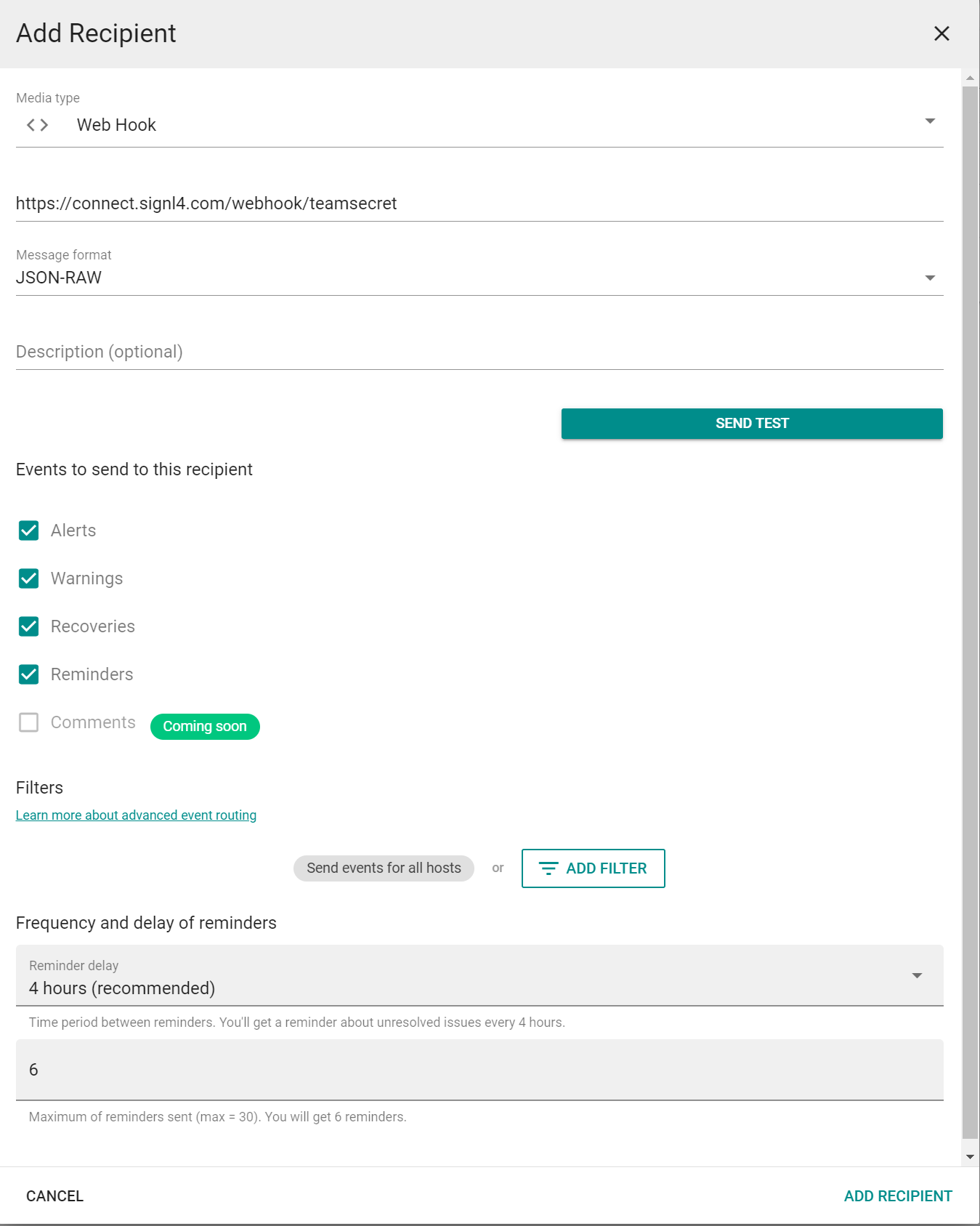Click the Cancel button

55,1196
